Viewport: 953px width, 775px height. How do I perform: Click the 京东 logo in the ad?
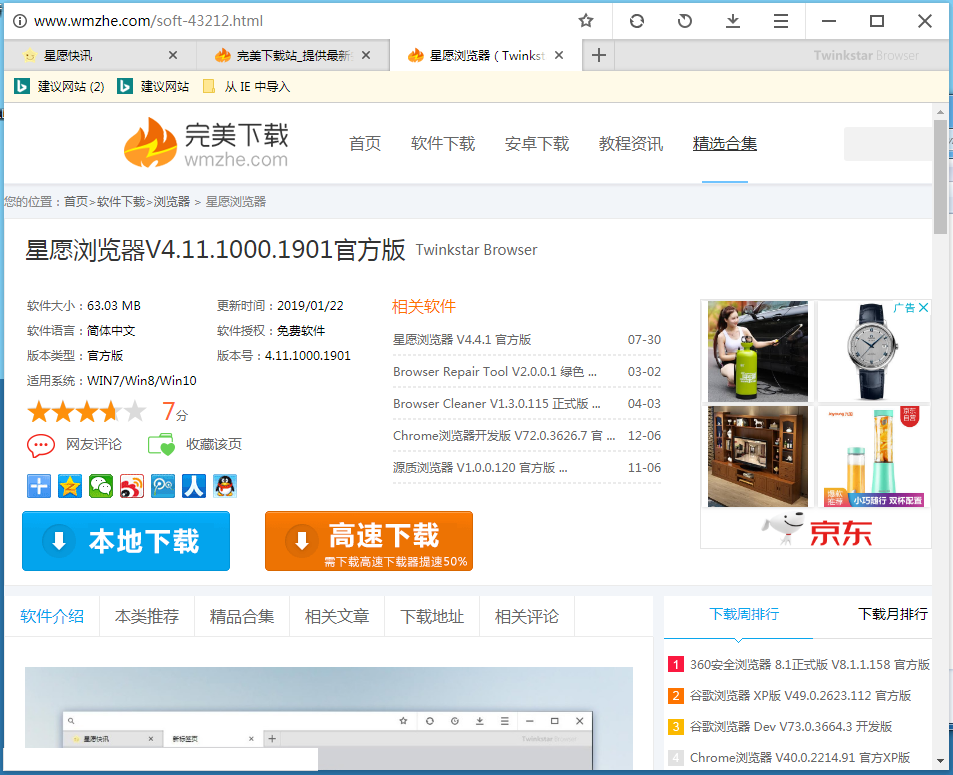click(816, 529)
